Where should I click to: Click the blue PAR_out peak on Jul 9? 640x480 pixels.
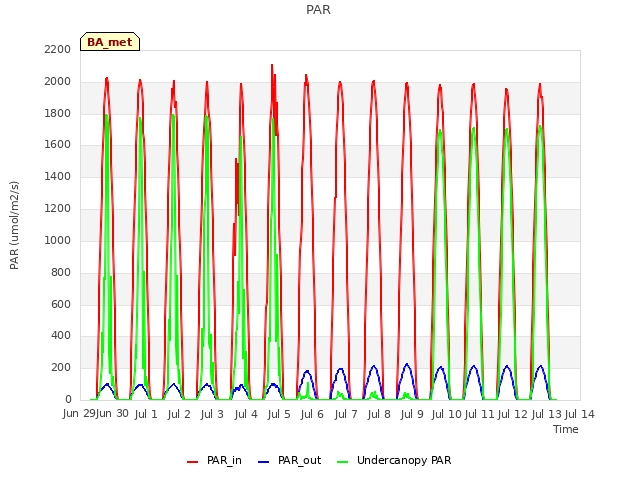point(407,364)
